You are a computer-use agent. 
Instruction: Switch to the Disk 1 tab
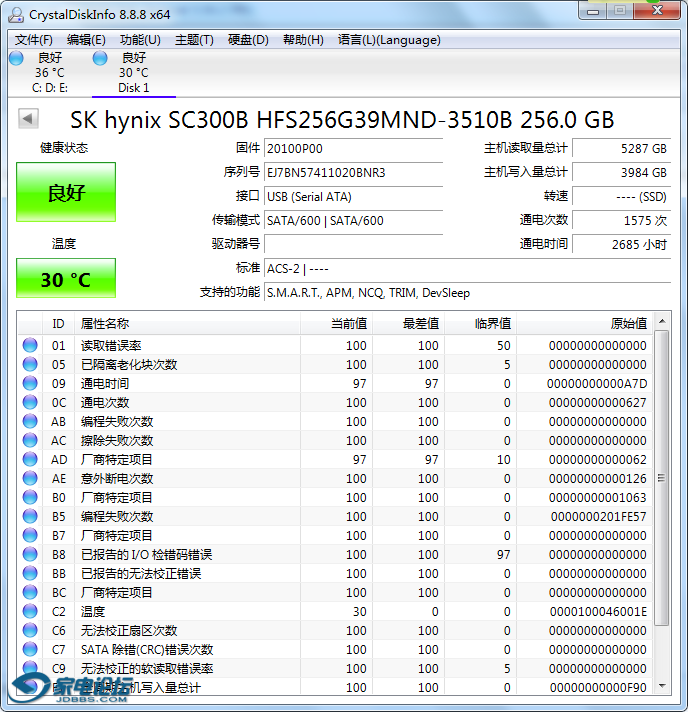(134, 73)
